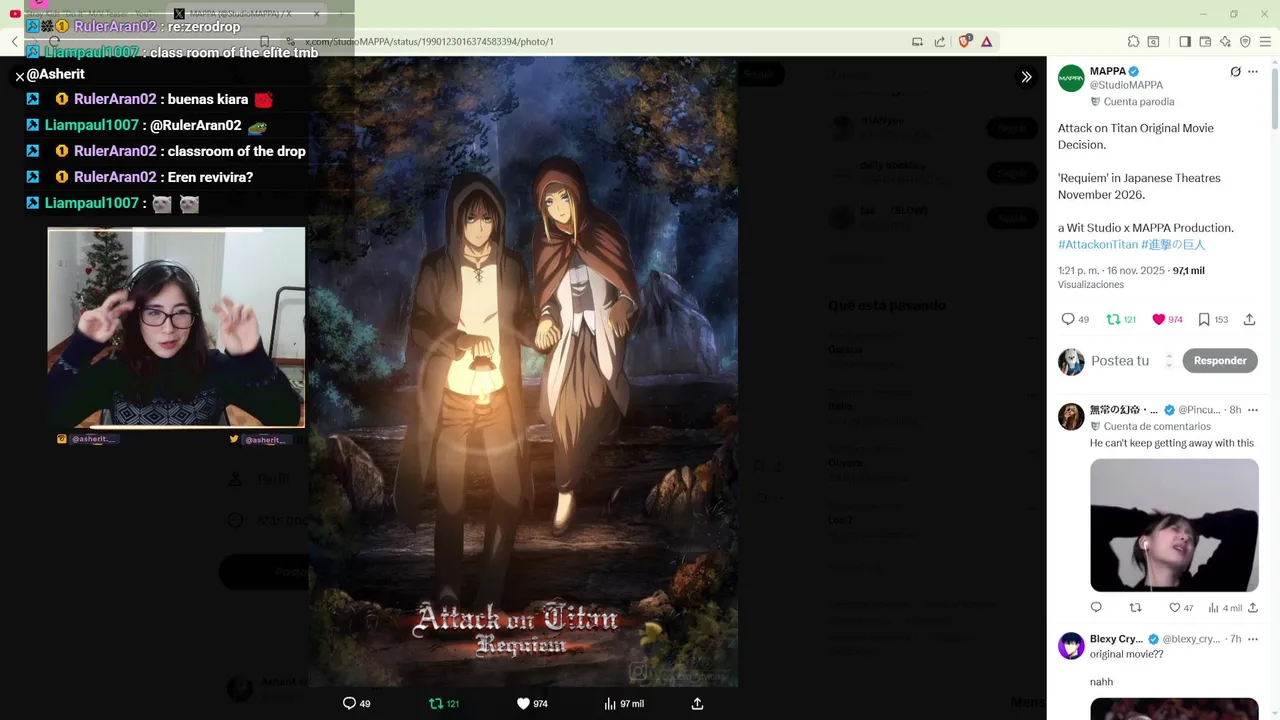Click the share icon in the tweet sidebar
The width and height of the screenshot is (1280, 720).
coord(1249,320)
